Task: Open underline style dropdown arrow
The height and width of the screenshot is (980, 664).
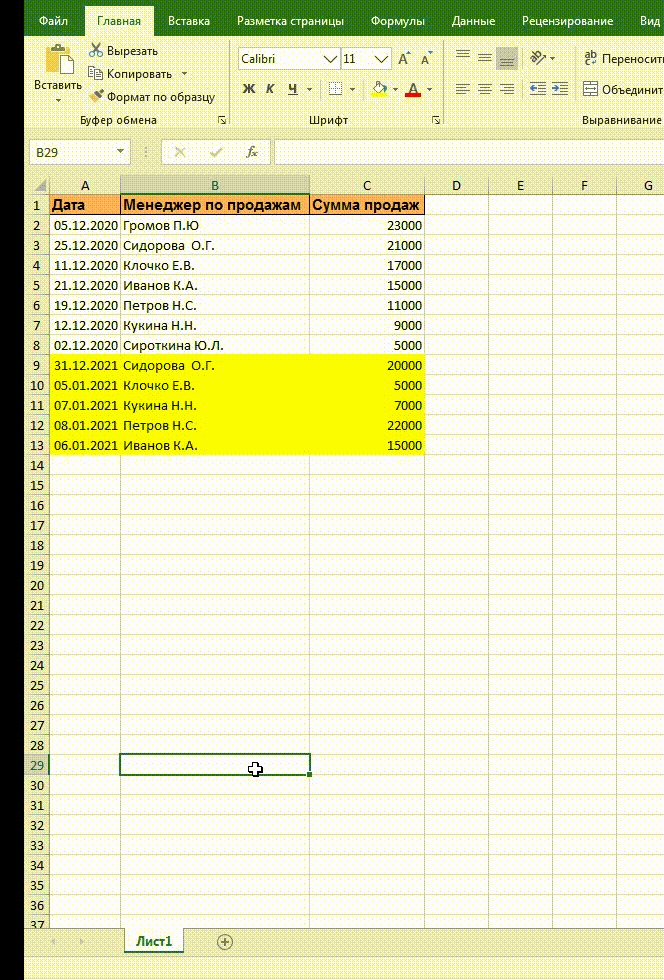Action: (309, 89)
